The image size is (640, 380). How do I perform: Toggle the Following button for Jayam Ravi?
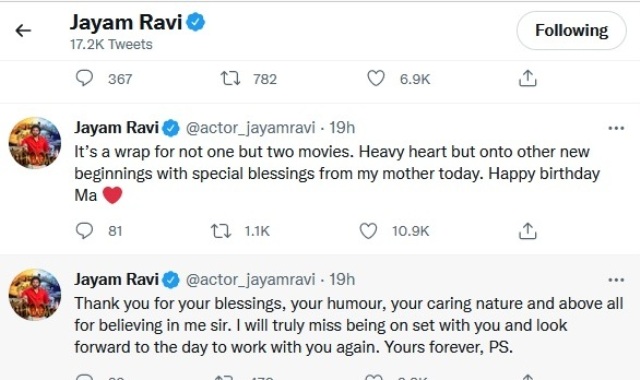click(571, 31)
